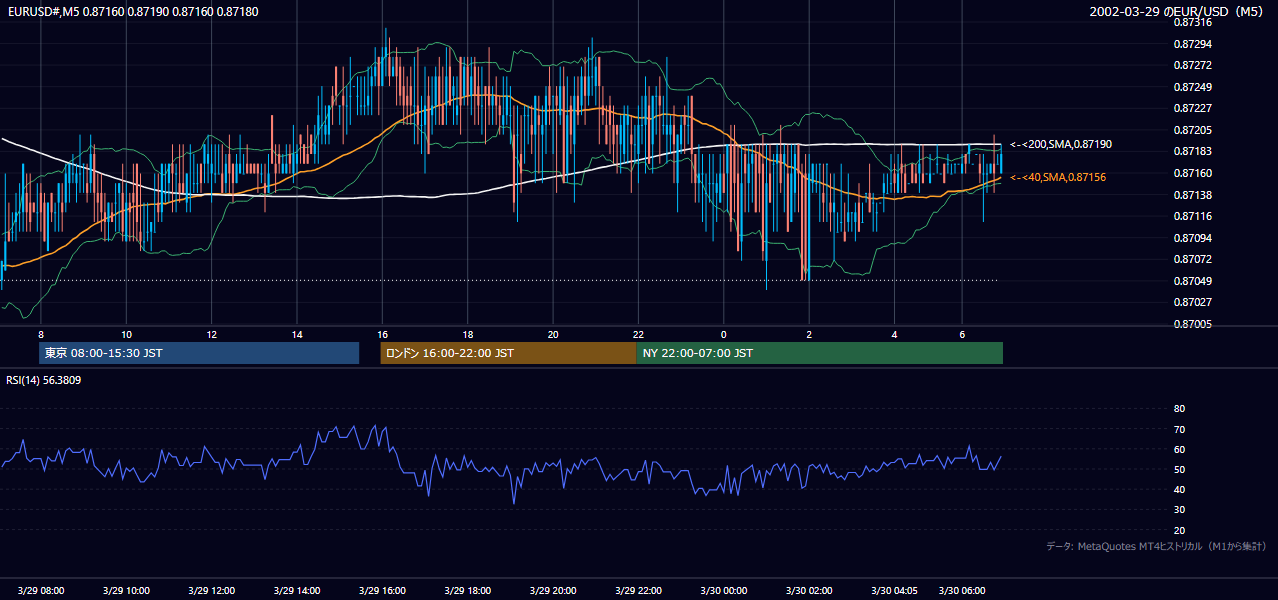Click price axis label 0.87160
The width and height of the screenshot is (1278, 600).
[x=1192, y=173]
